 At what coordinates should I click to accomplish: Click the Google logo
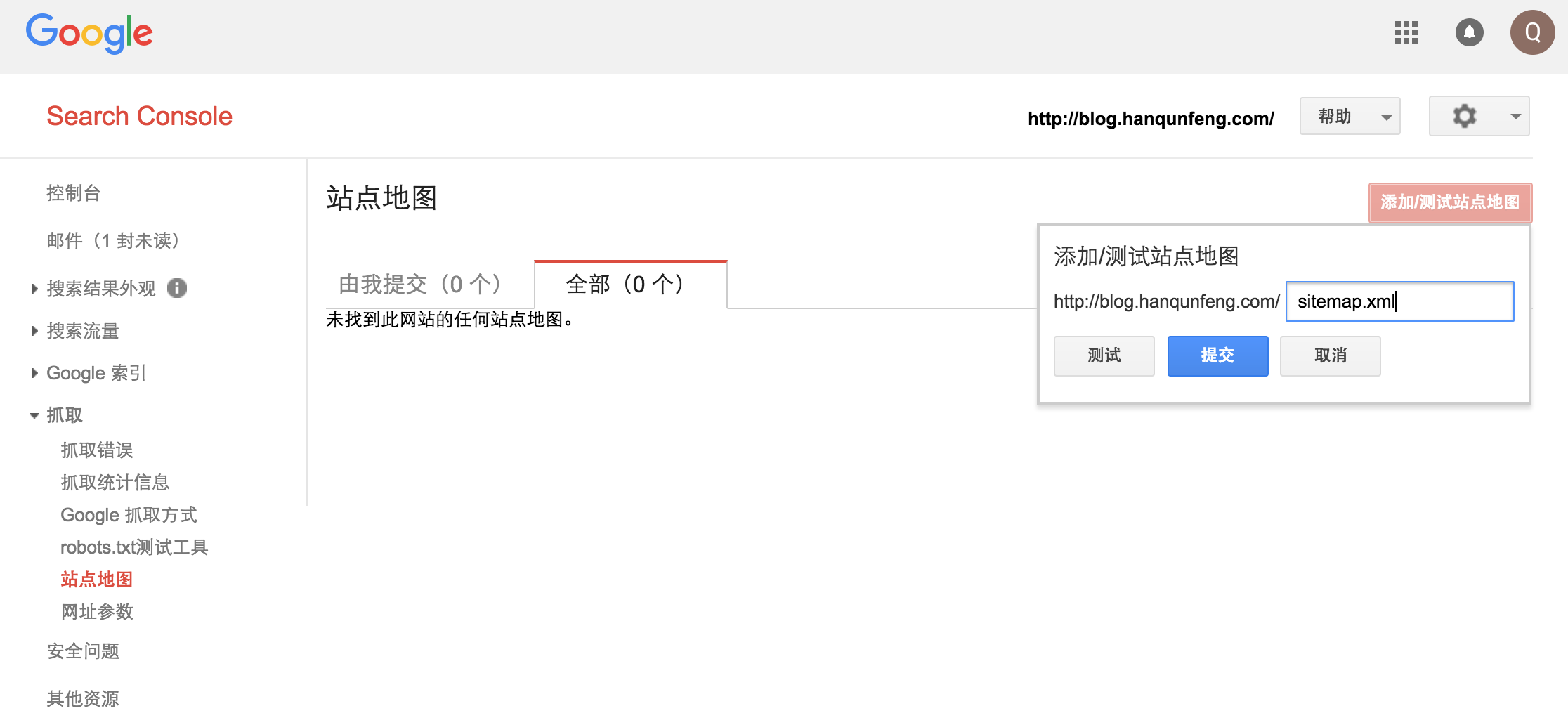tap(89, 33)
